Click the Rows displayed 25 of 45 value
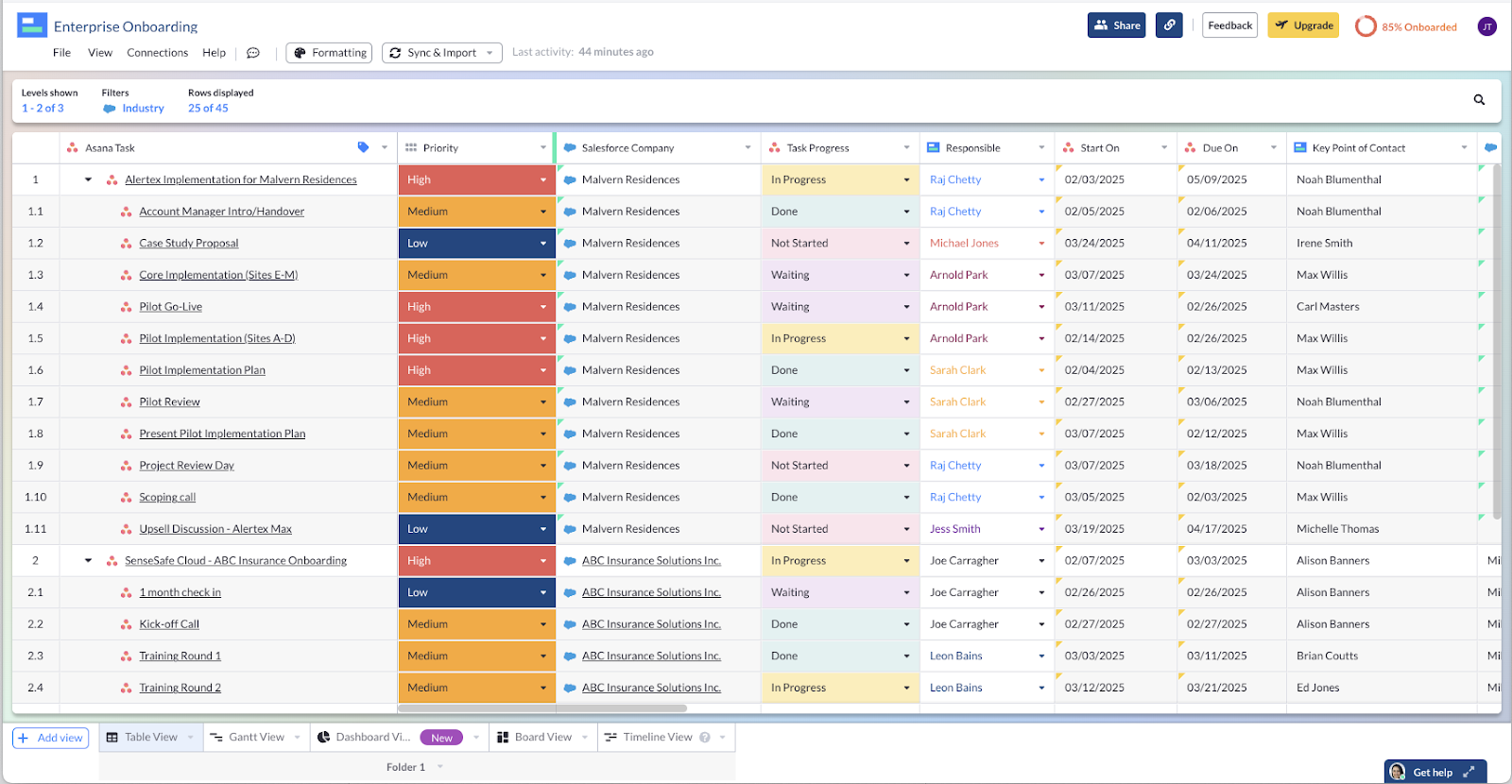Screen dimensions: 1512x784 coord(208,109)
